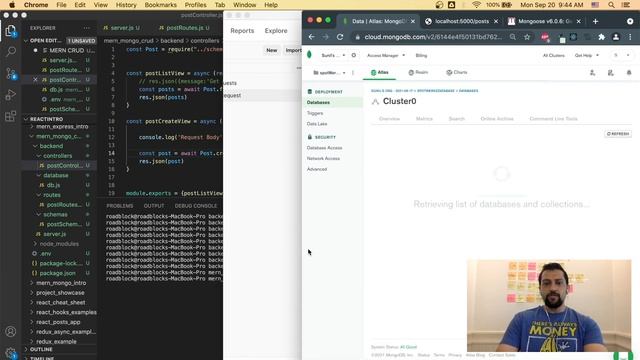
Task: Open VS Code Search in activity bar
Action: (11, 51)
